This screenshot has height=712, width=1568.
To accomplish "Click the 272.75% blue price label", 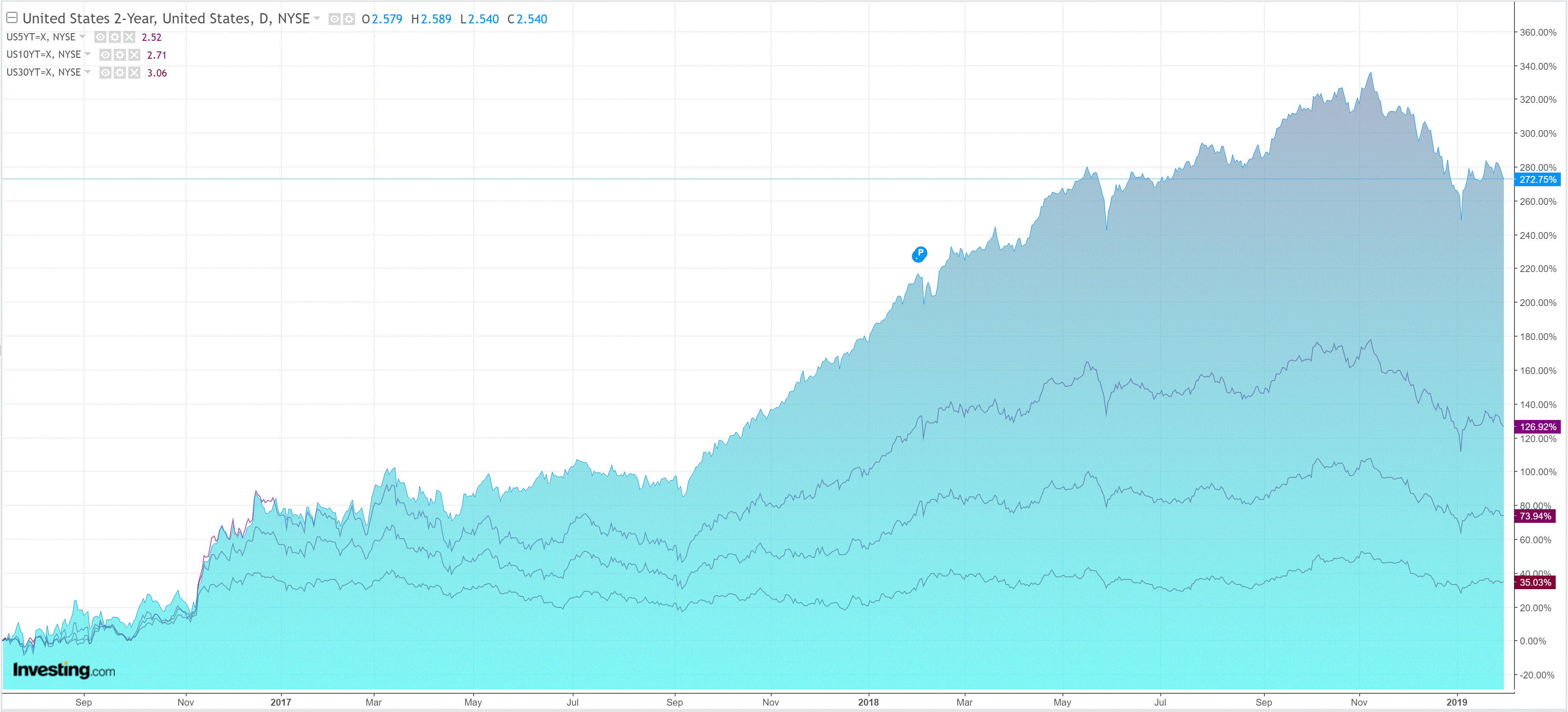I will (x=1537, y=179).
